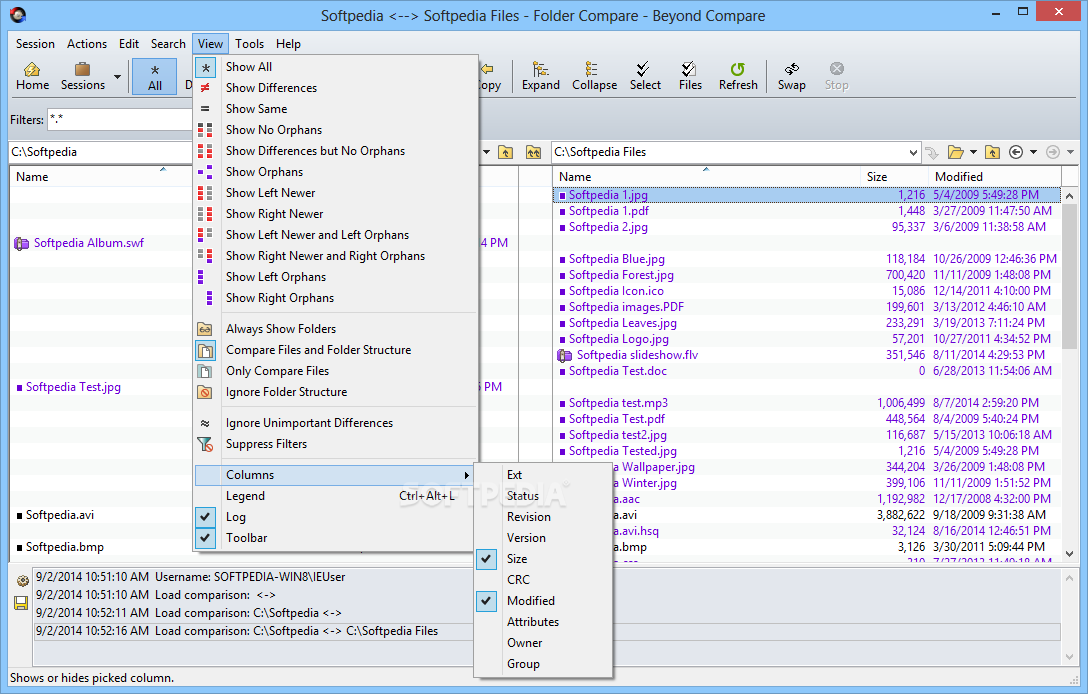
Task: Toggle the All filter toolbar button
Action: (x=155, y=76)
